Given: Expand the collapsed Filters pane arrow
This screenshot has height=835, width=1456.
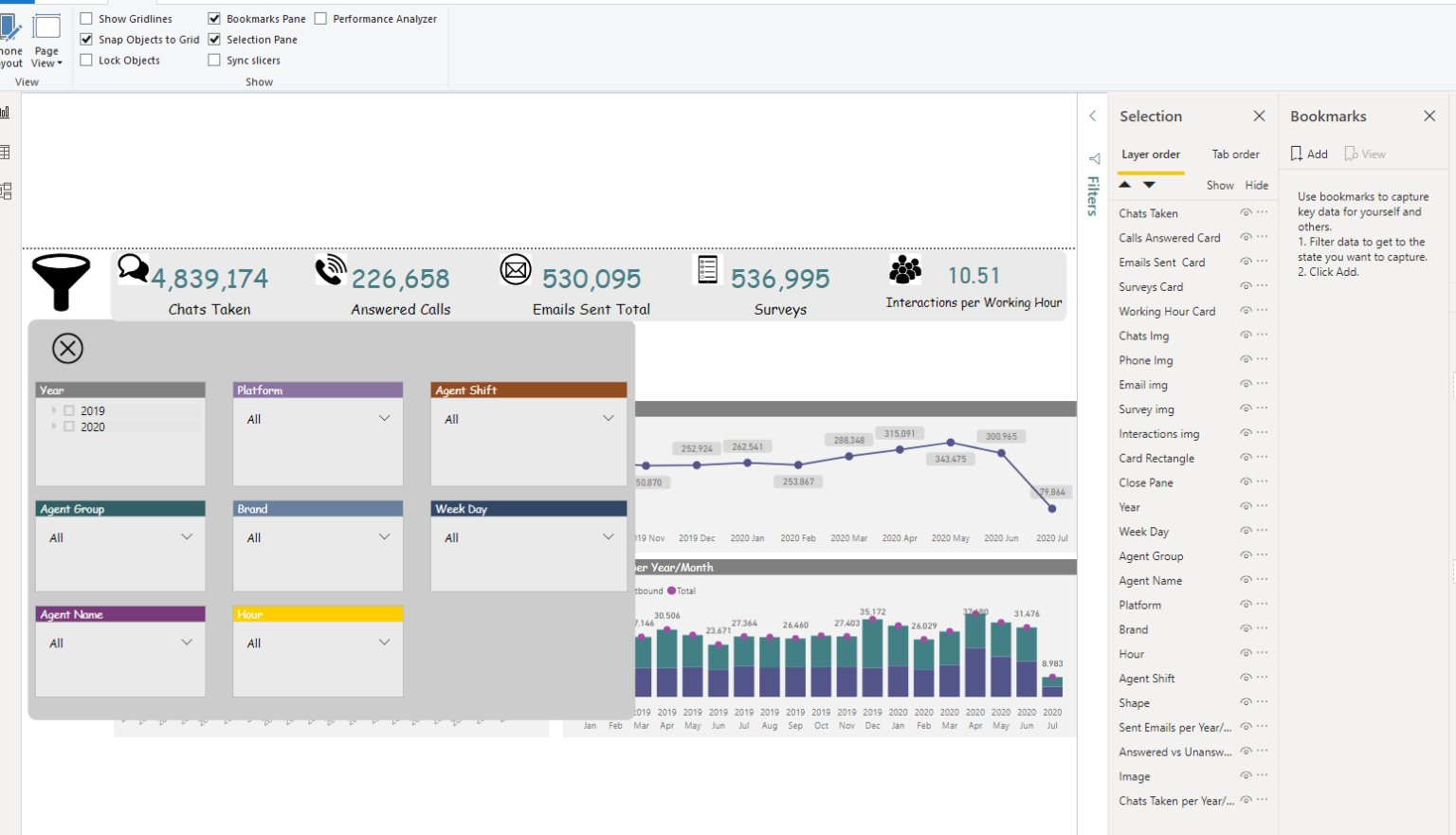Looking at the screenshot, I should [x=1092, y=114].
